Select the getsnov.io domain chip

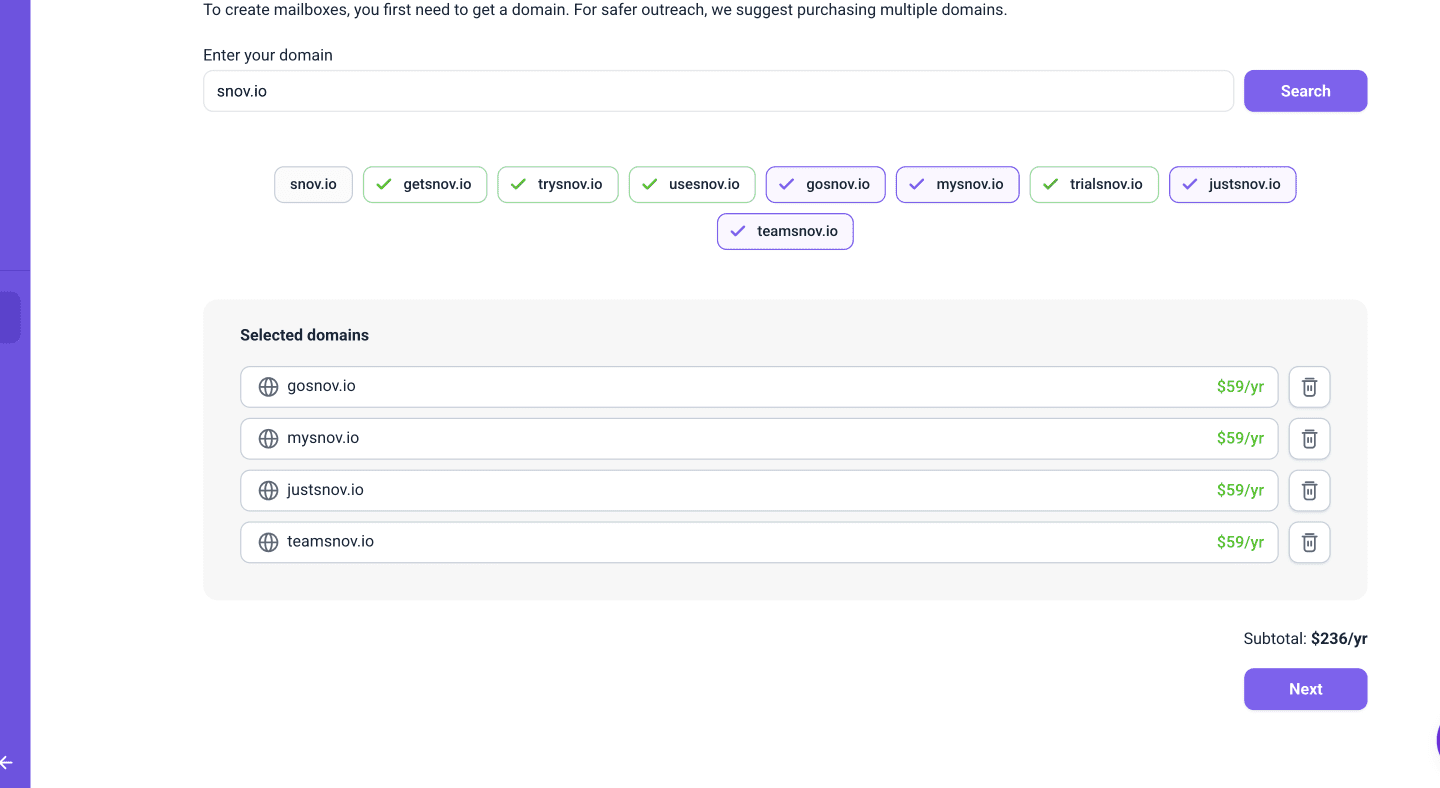coord(424,185)
